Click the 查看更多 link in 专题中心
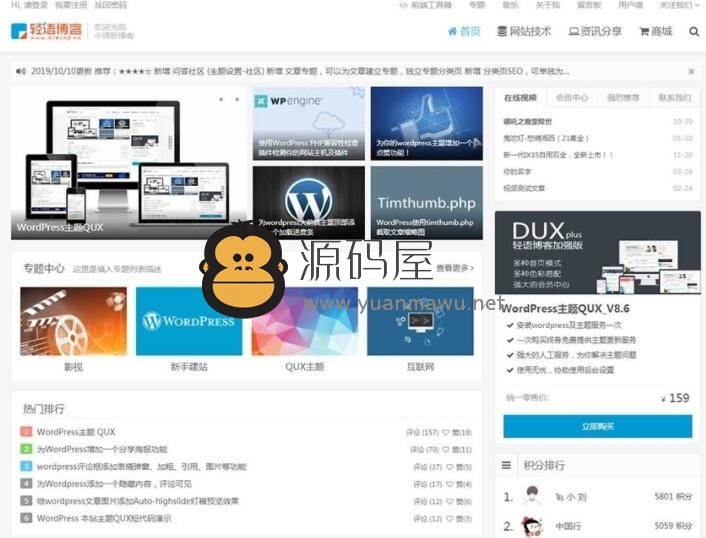This screenshot has width=706, height=538. point(455,268)
